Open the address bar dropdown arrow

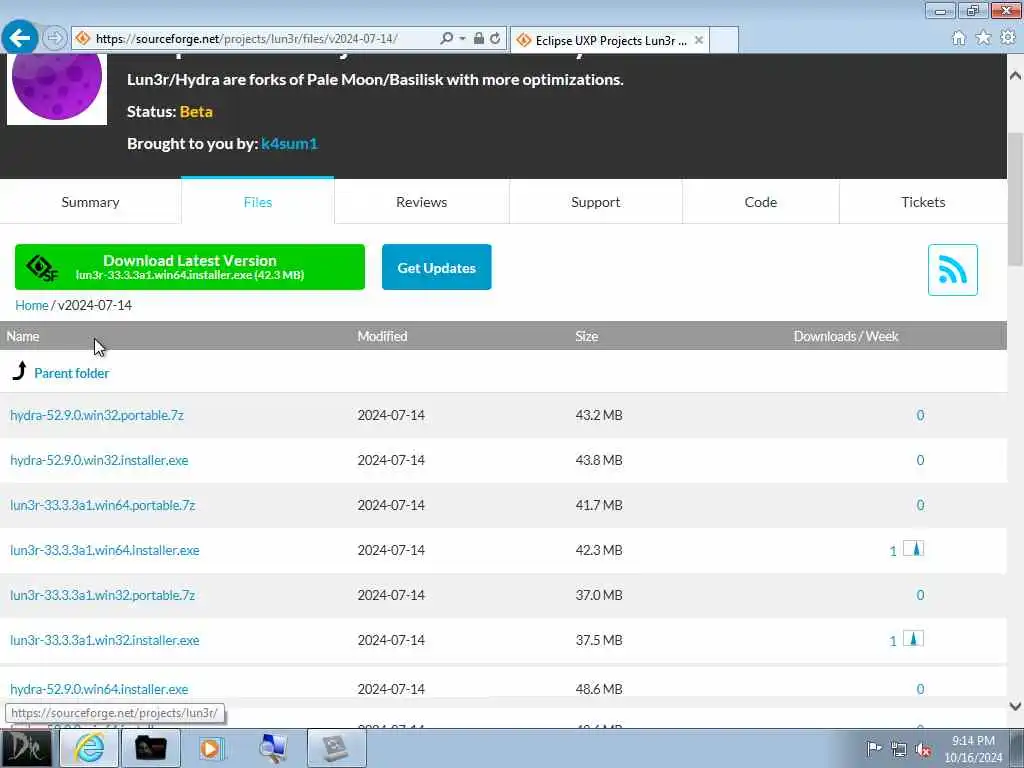coord(462,39)
